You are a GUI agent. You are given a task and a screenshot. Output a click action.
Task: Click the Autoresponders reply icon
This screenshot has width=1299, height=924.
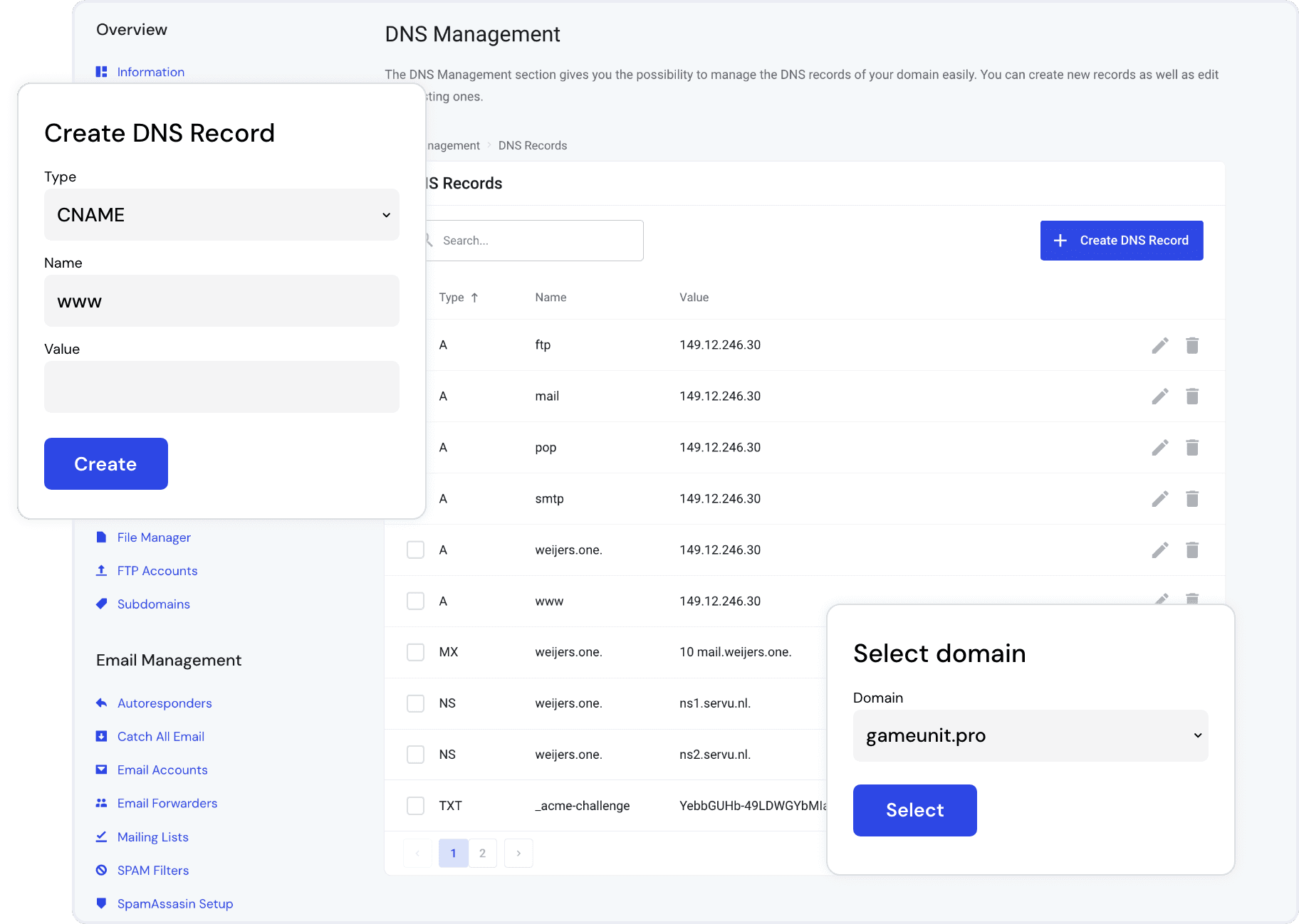point(101,703)
